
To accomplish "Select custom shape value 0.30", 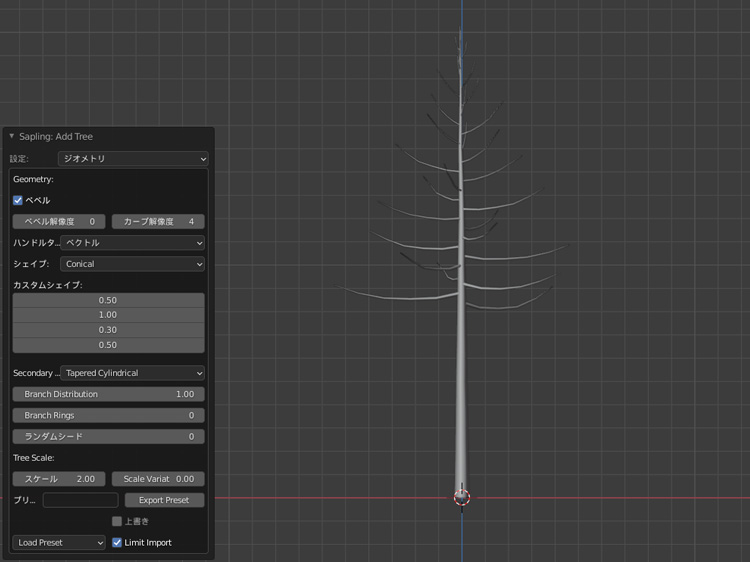I will (x=108, y=330).
